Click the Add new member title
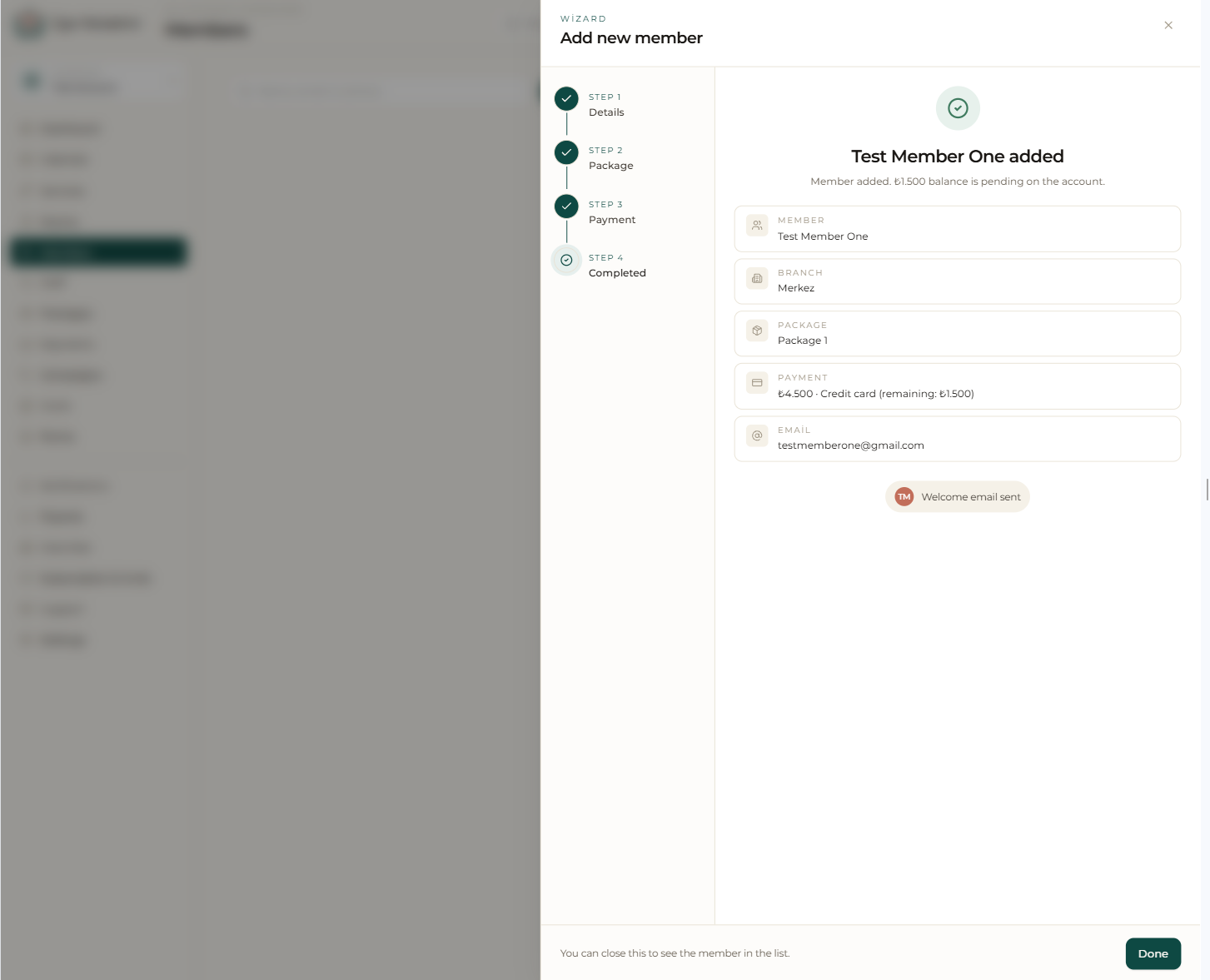Screen dimensions: 1210x980 631,38
